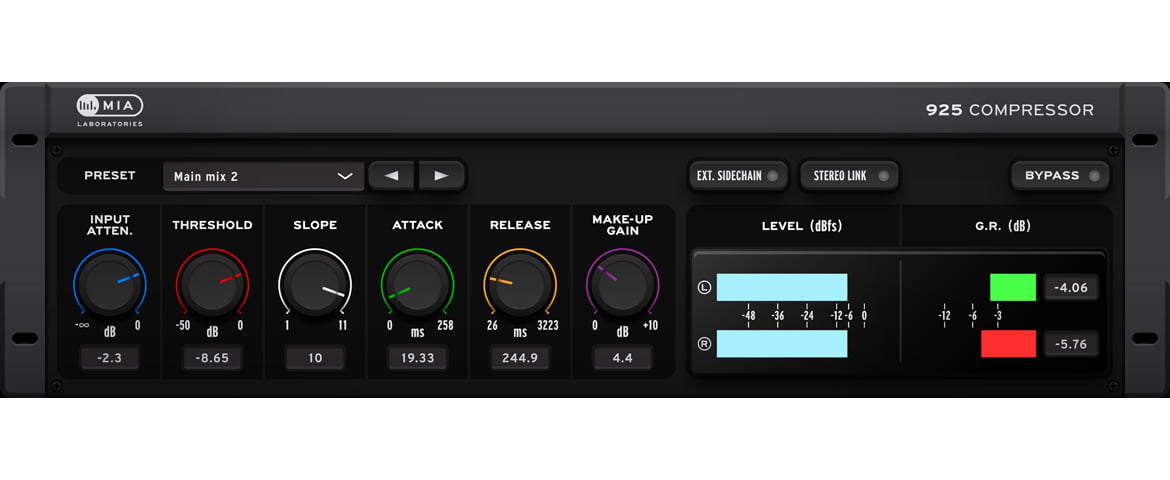Screen dimensions: 1170x480
Task: Load the next preset with right arrow
Action: click(441, 176)
